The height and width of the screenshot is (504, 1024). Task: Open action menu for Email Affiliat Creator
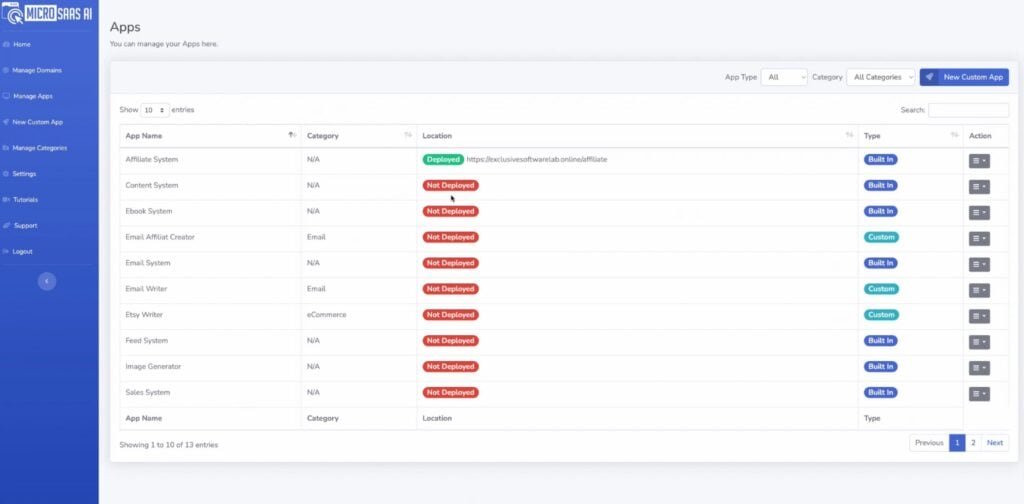pyautogui.click(x=979, y=239)
